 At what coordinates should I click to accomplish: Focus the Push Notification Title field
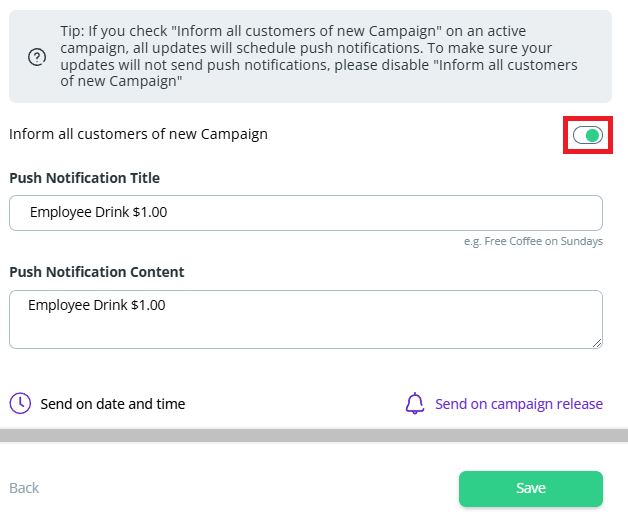(305, 213)
